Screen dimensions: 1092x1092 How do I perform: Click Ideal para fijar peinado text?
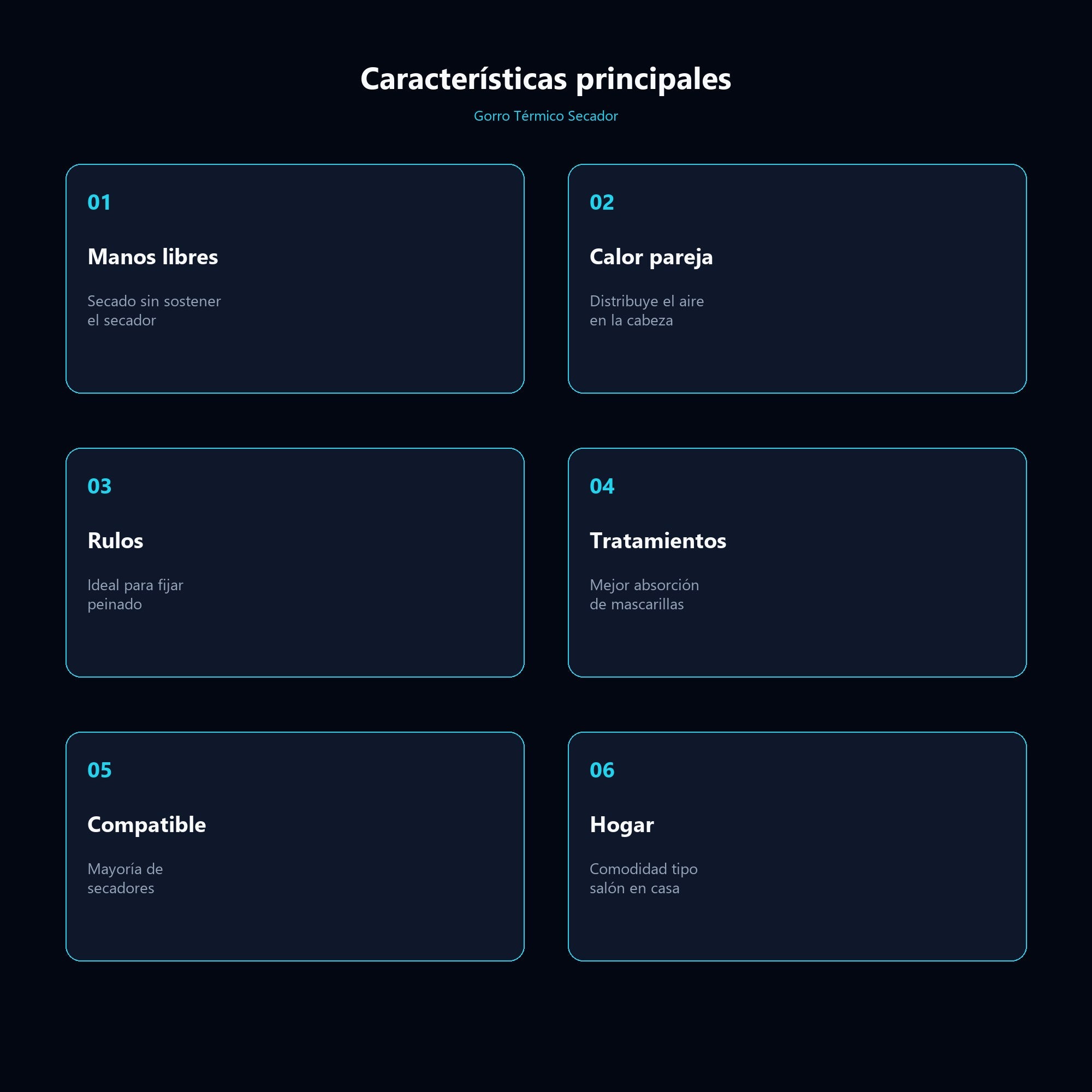(135, 594)
